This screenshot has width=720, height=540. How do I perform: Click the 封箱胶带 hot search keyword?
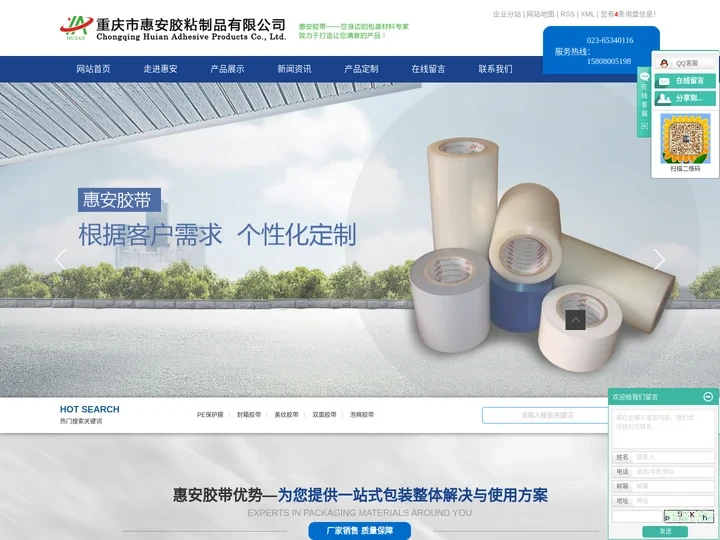[x=249, y=415]
